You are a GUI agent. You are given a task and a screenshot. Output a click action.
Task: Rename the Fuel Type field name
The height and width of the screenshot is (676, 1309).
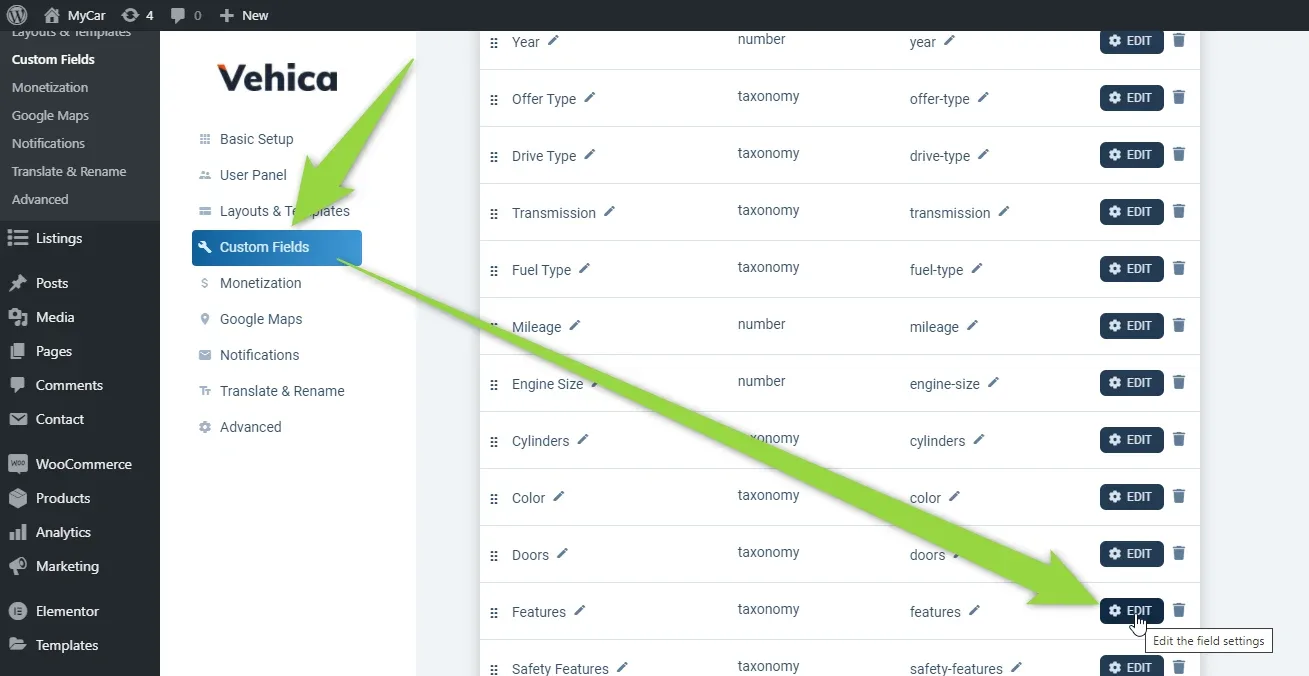585,269
